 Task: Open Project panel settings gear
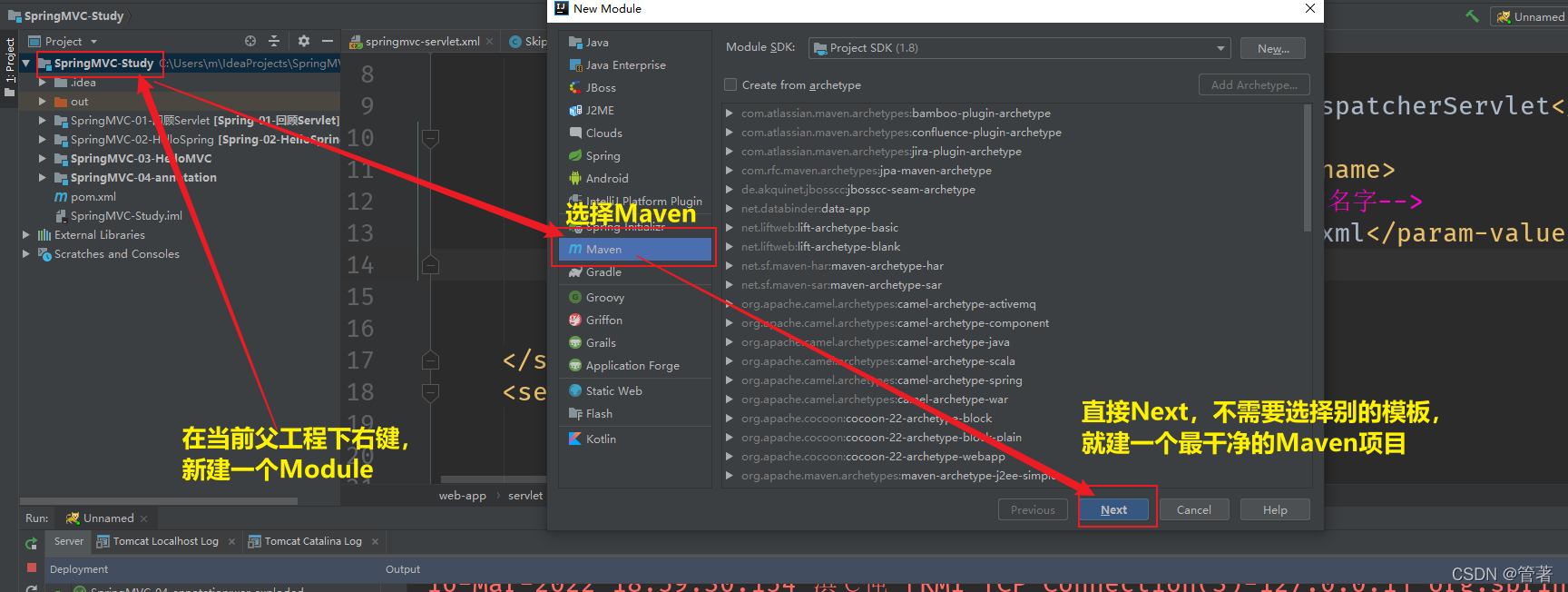304,41
